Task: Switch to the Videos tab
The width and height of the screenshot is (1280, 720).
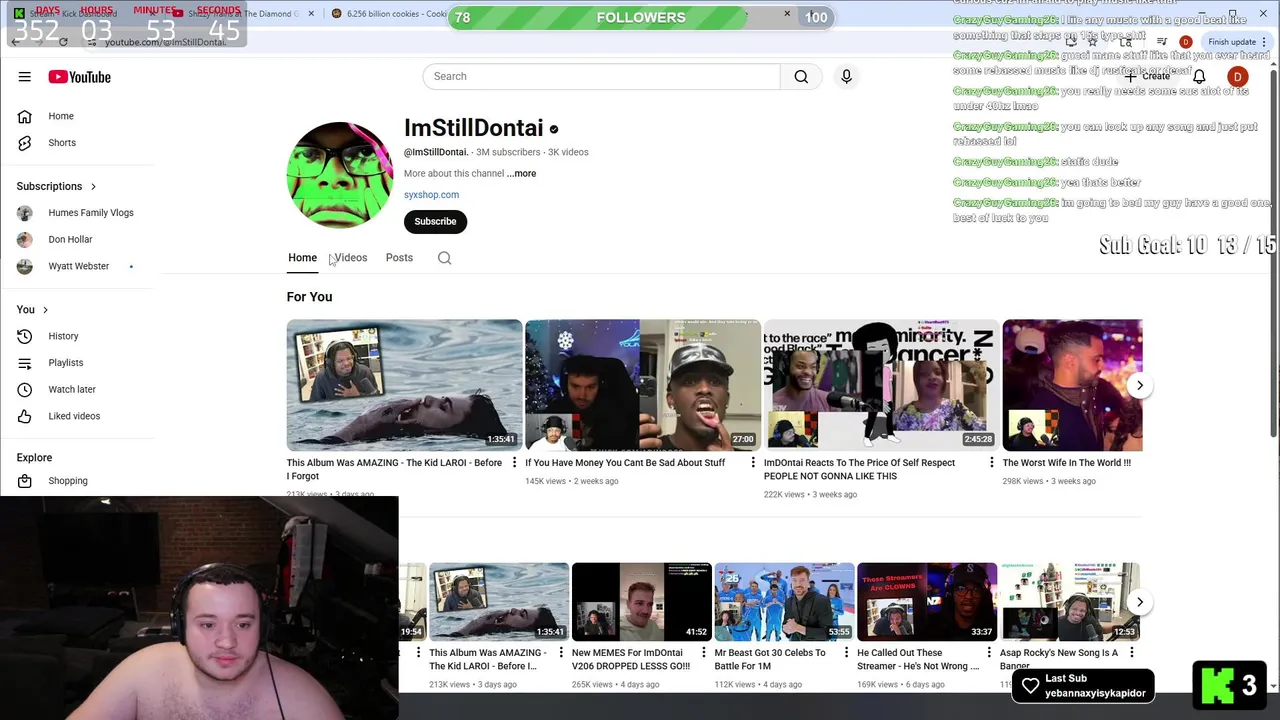Action: coord(351,258)
